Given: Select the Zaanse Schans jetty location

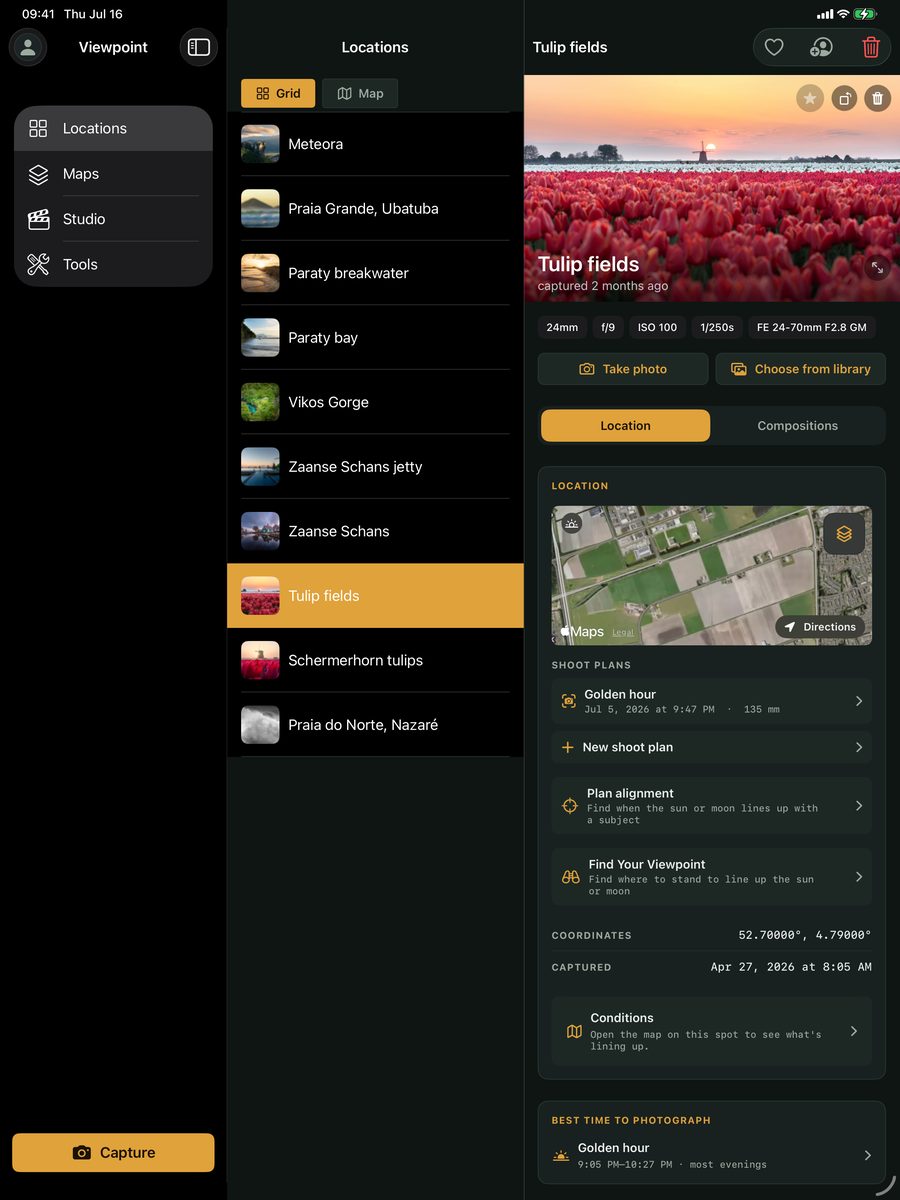Looking at the screenshot, I should [x=375, y=466].
